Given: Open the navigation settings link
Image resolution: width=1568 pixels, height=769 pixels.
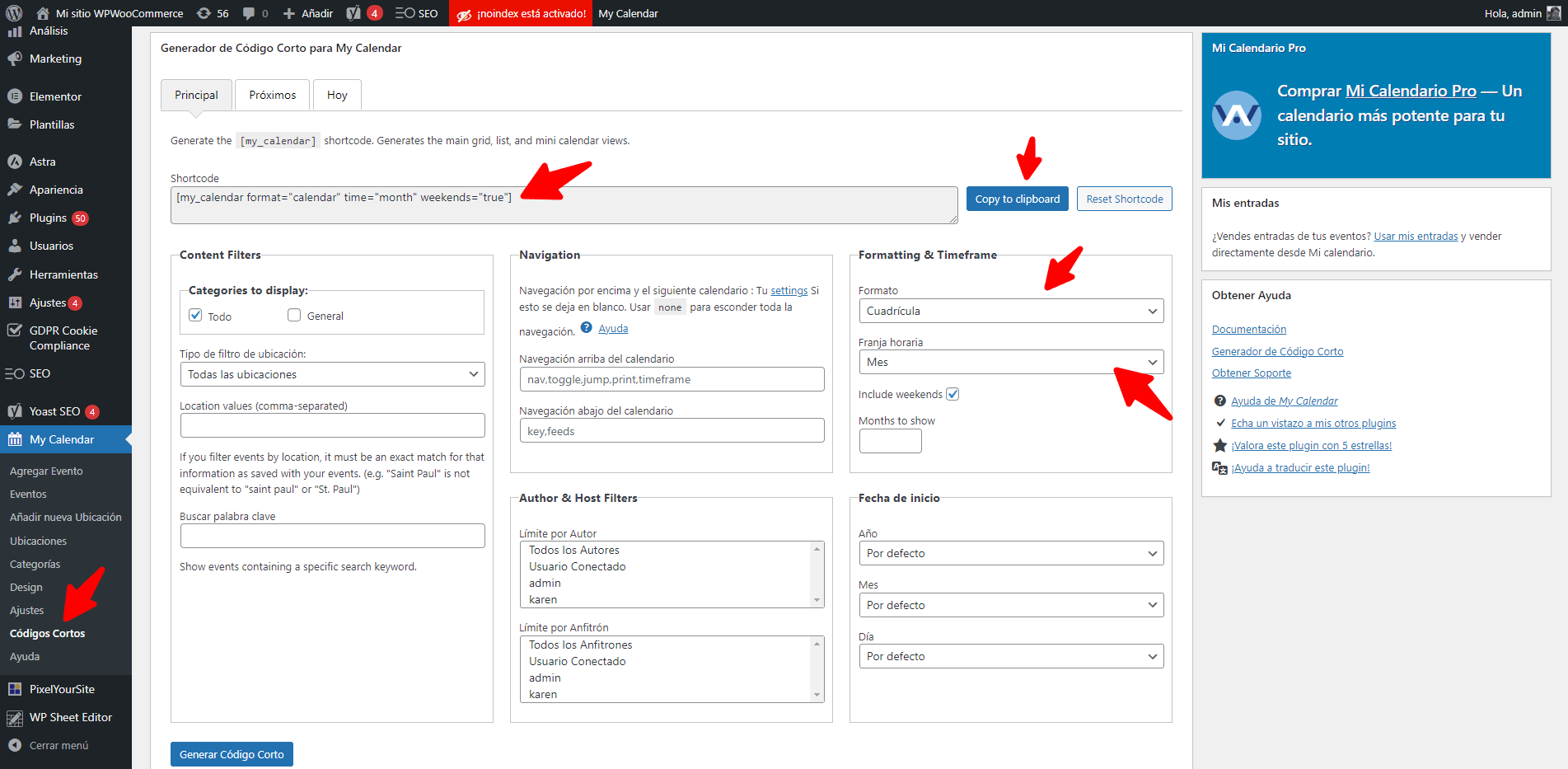Looking at the screenshot, I should click(789, 291).
